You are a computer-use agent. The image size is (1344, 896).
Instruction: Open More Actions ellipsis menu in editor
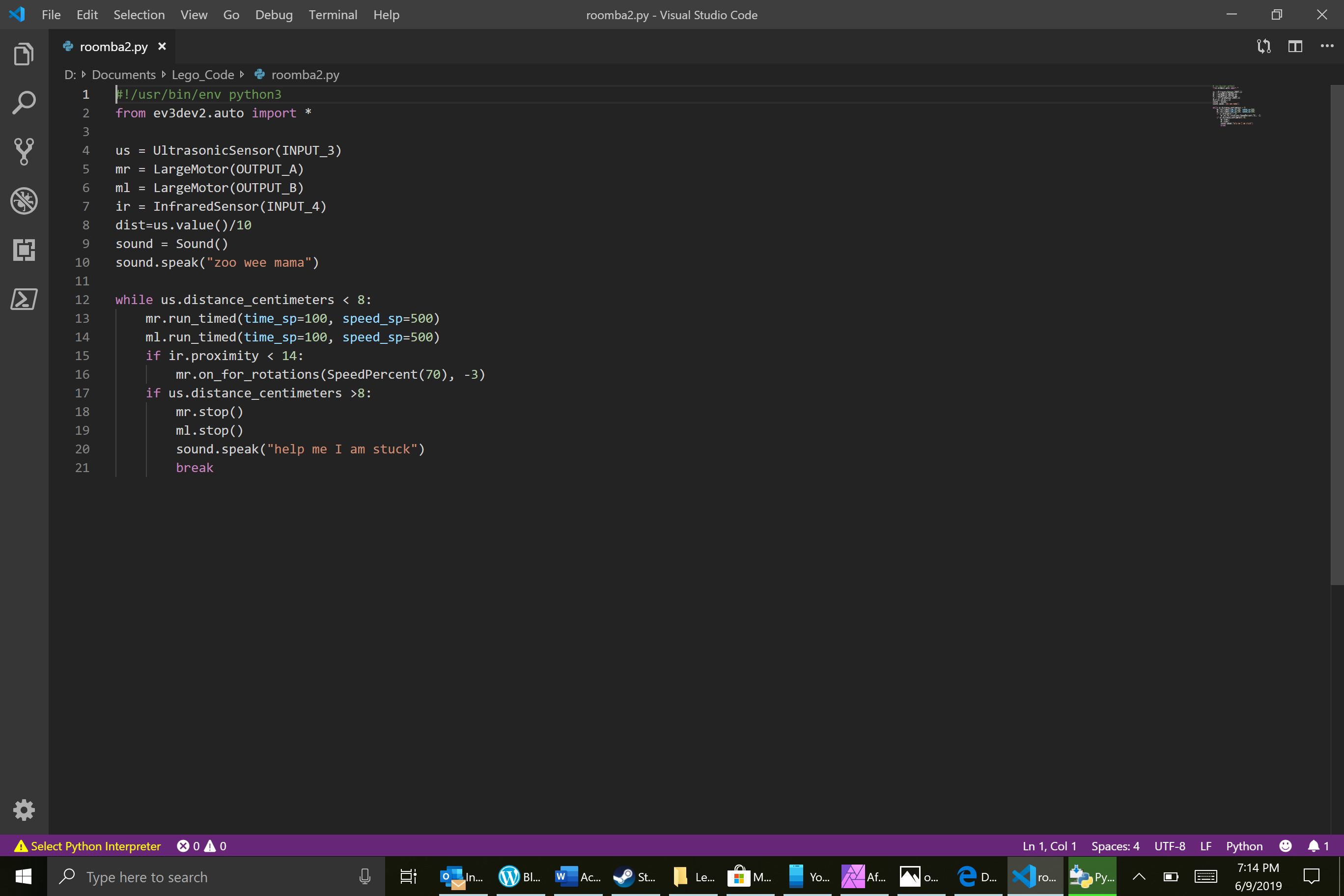pos(1326,46)
